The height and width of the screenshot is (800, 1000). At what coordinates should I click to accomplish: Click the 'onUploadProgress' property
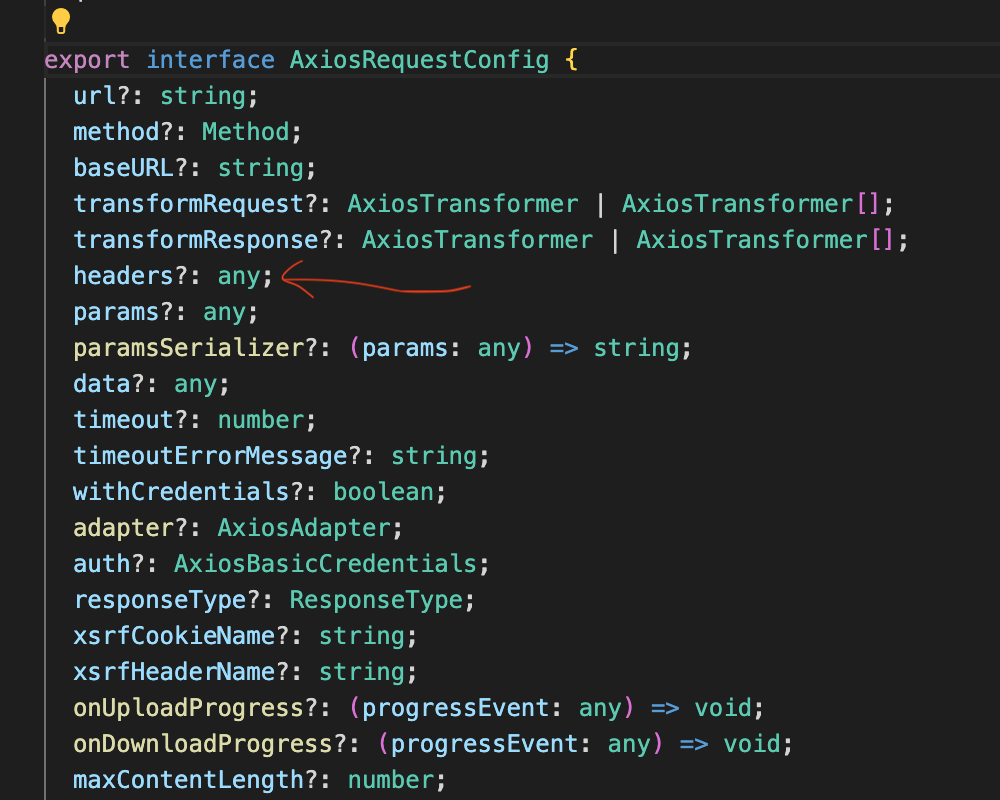pos(189,708)
